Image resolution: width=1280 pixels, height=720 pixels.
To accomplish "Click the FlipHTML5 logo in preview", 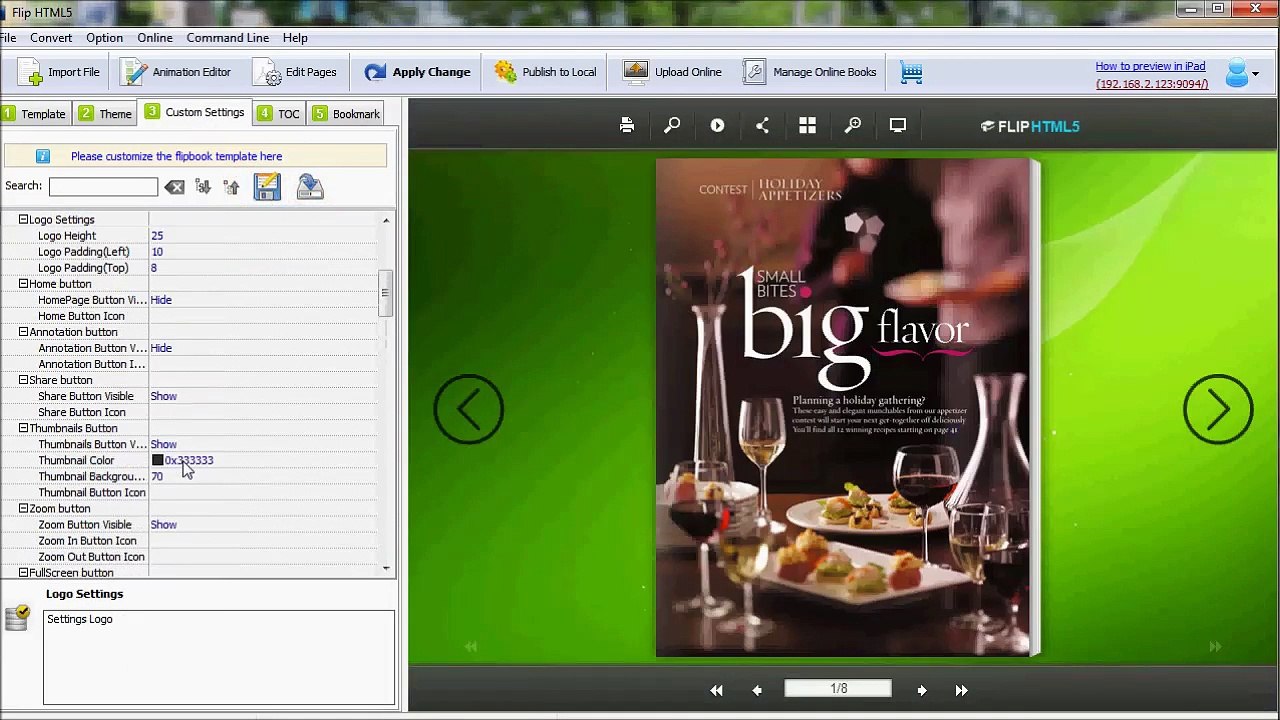I will click(1030, 126).
